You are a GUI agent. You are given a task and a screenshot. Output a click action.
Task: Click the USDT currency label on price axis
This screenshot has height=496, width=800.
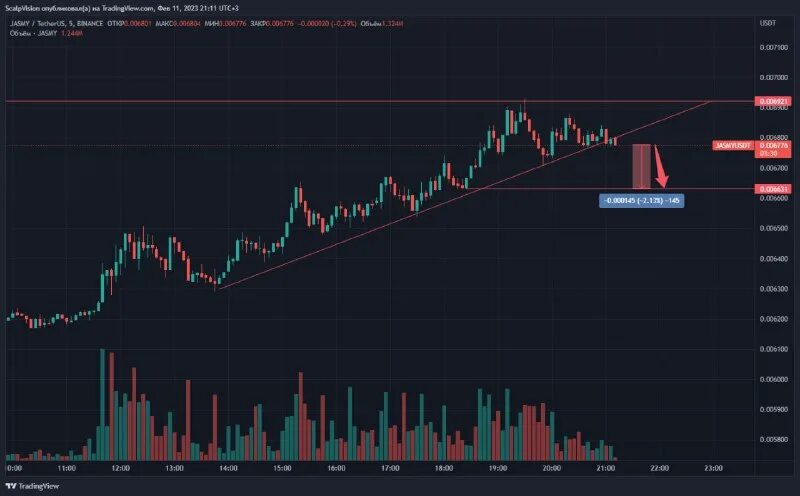[768, 23]
